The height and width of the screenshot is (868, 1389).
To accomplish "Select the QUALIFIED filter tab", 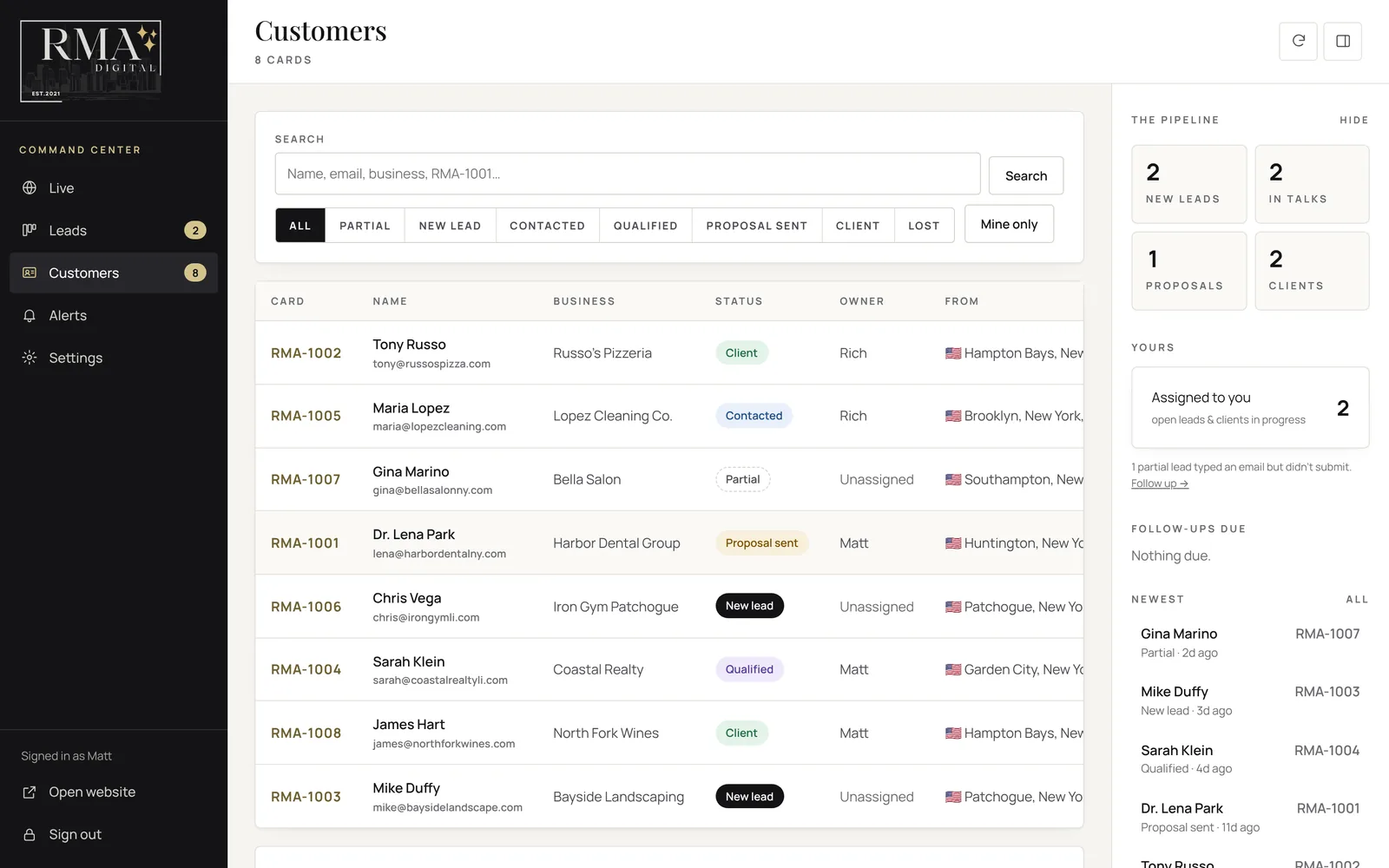I will [x=645, y=225].
